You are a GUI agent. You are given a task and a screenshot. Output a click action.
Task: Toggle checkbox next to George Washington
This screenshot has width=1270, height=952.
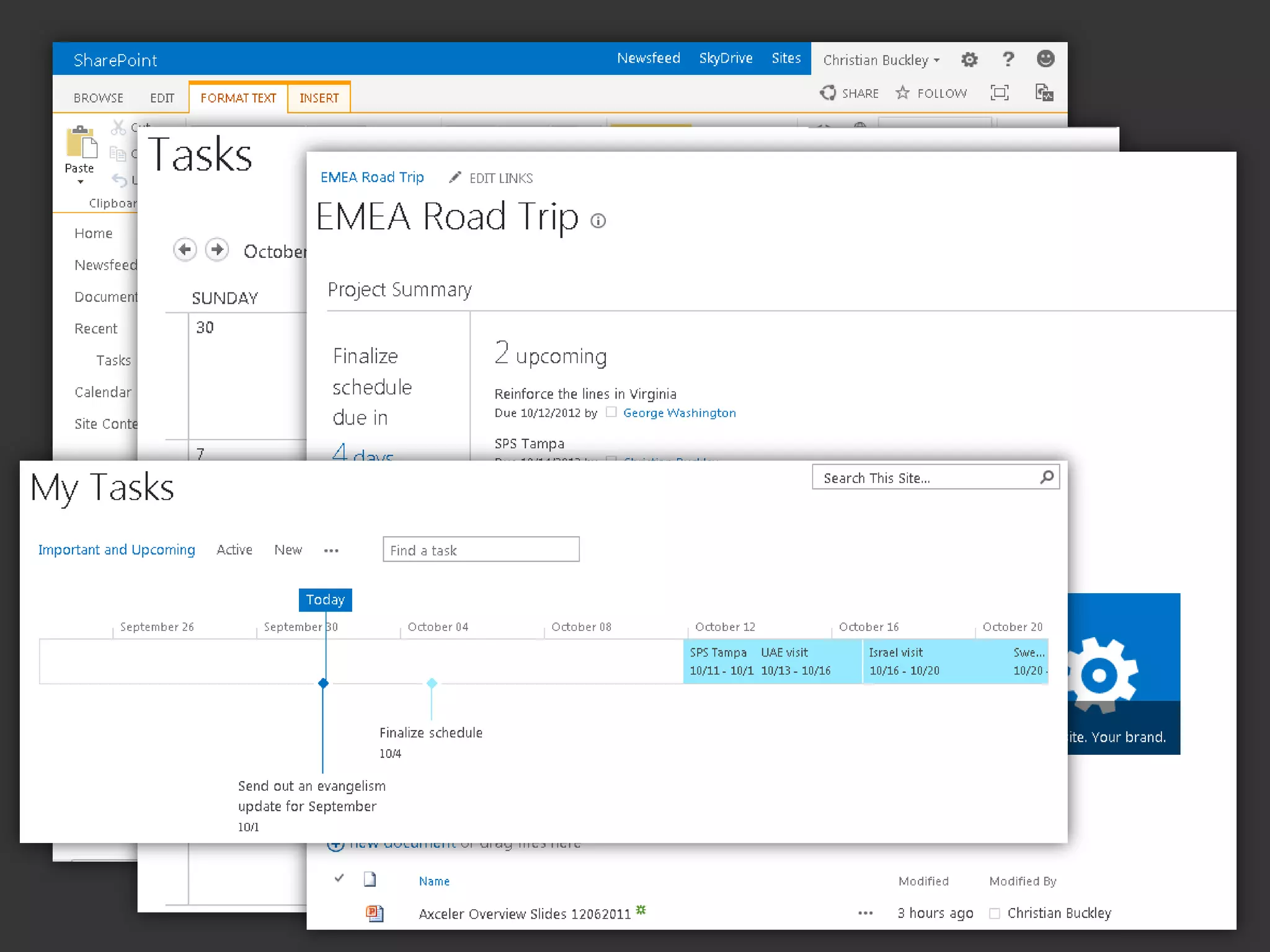click(611, 412)
